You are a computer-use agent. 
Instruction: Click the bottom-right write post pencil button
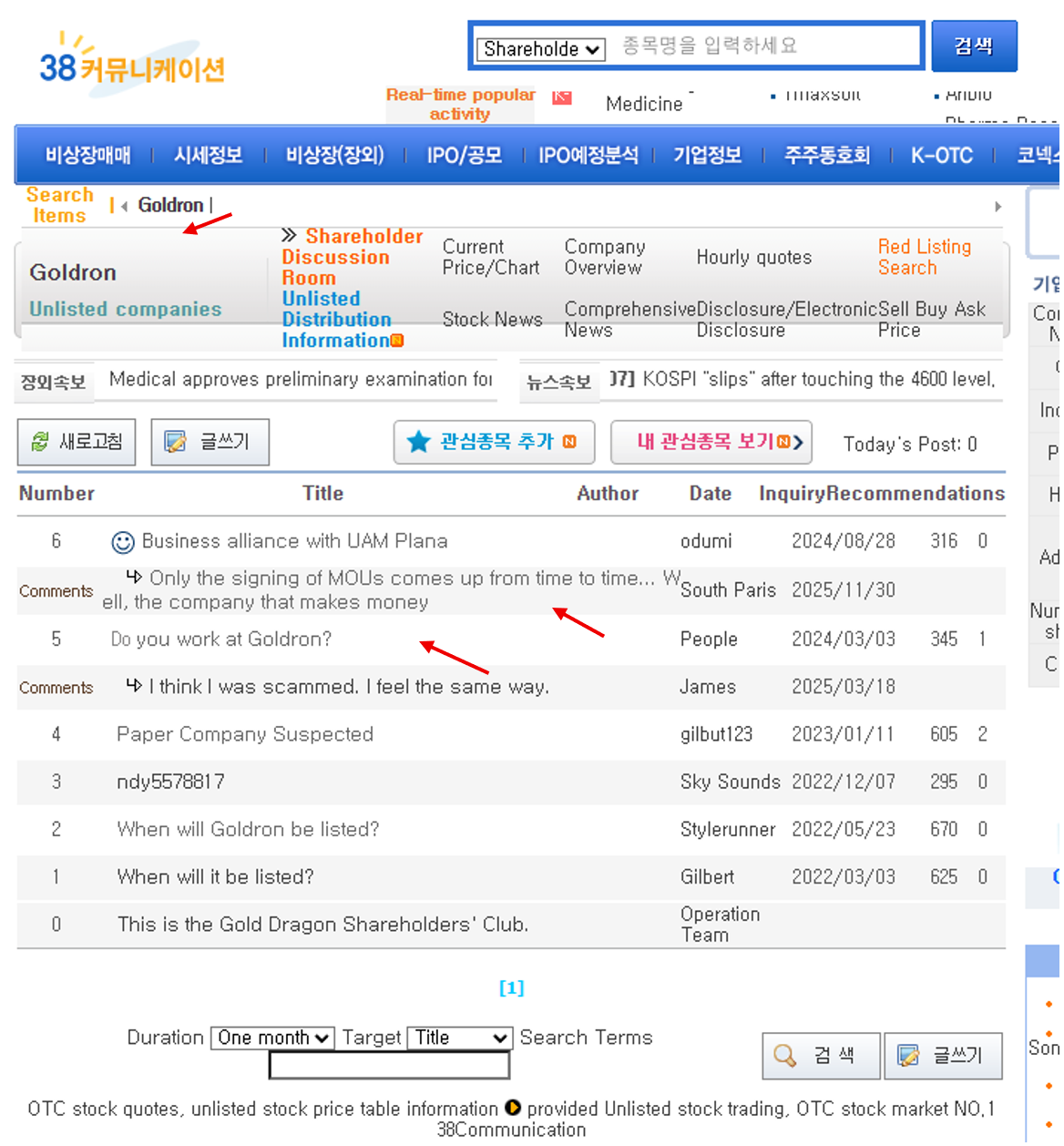(943, 1055)
